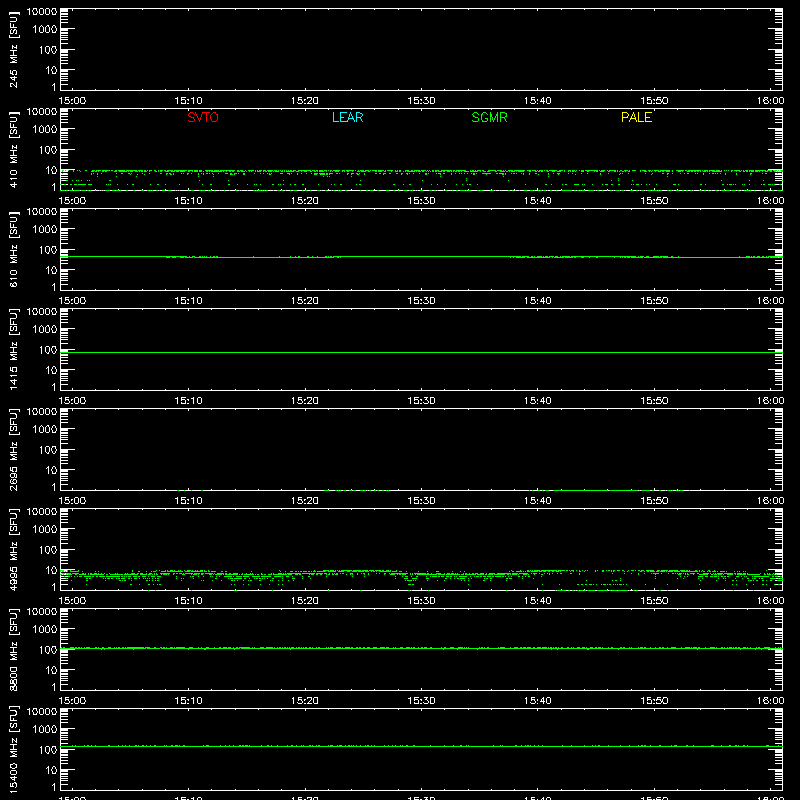Select the 1415 MHz [SFU] axis title
800x800 pixels.
[13, 349]
